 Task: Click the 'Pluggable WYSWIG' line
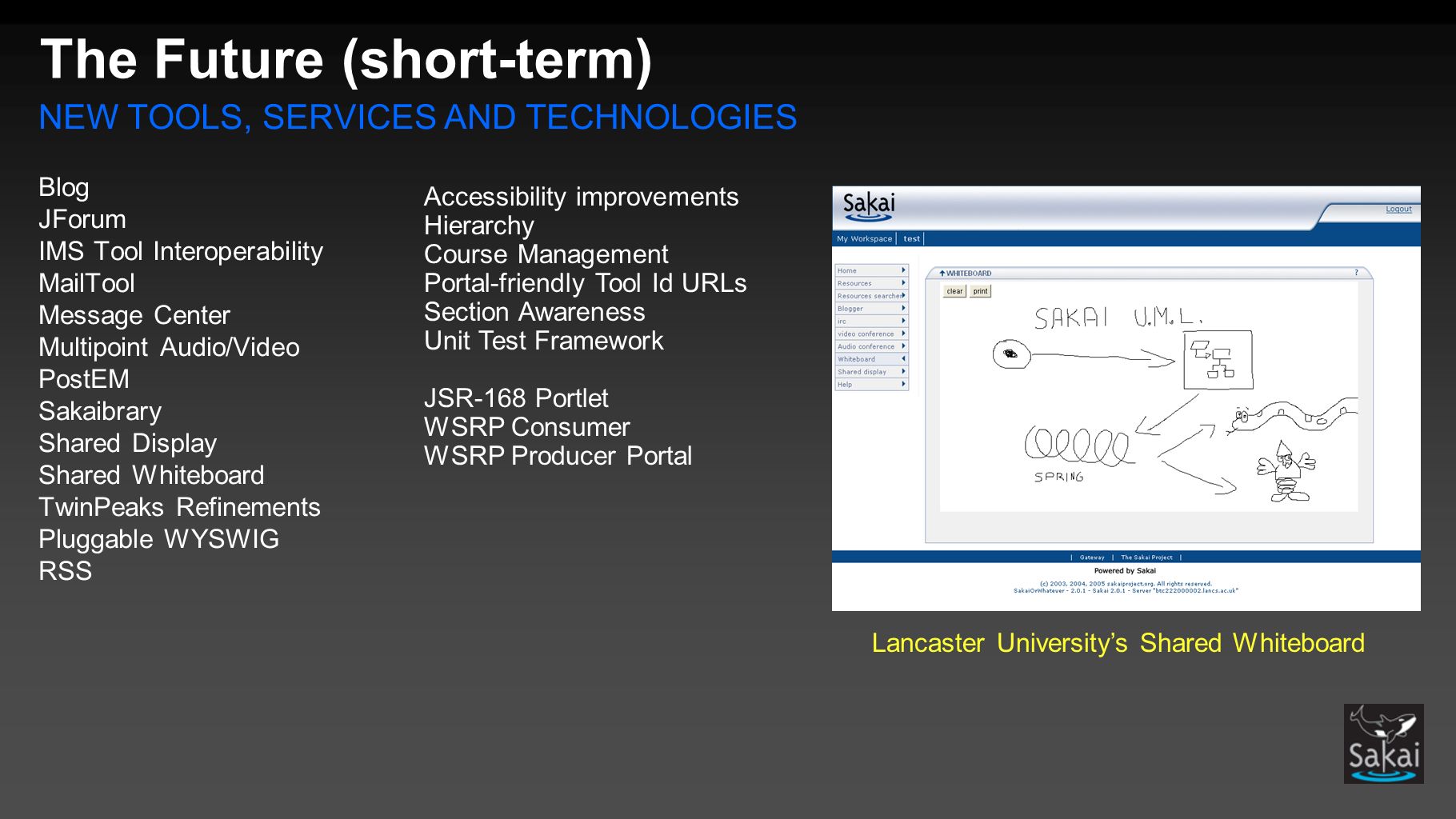coord(158,540)
